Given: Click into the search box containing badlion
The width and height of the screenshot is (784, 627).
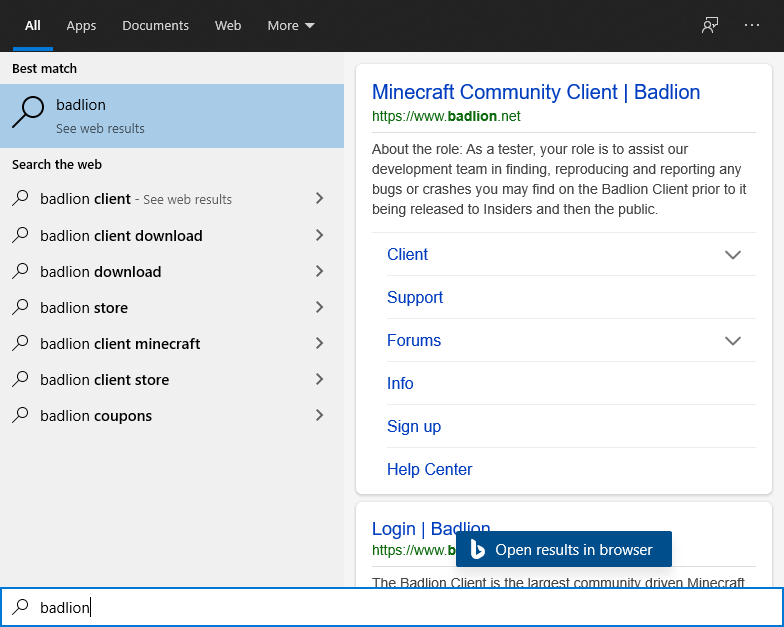Looking at the screenshot, I should pyautogui.click(x=392, y=607).
